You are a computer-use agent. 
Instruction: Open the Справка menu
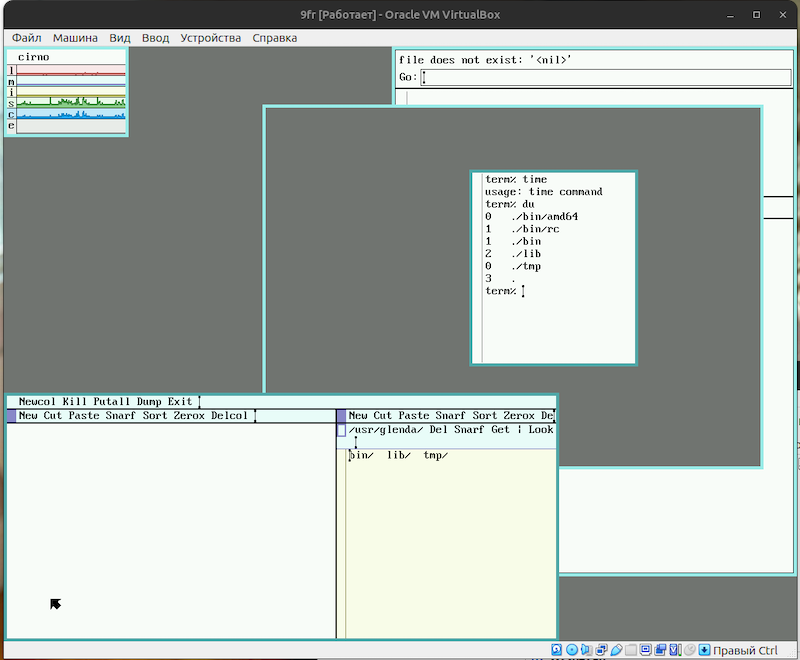pyautogui.click(x=274, y=38)
